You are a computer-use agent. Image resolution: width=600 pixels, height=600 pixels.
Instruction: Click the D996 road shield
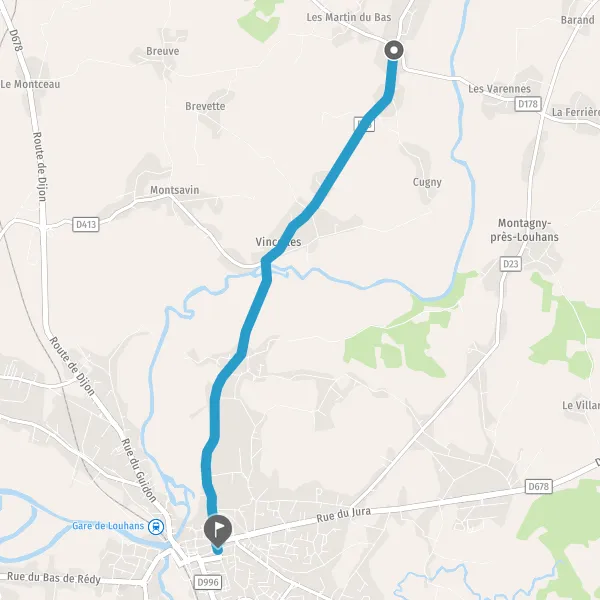[x=208, y=582]
